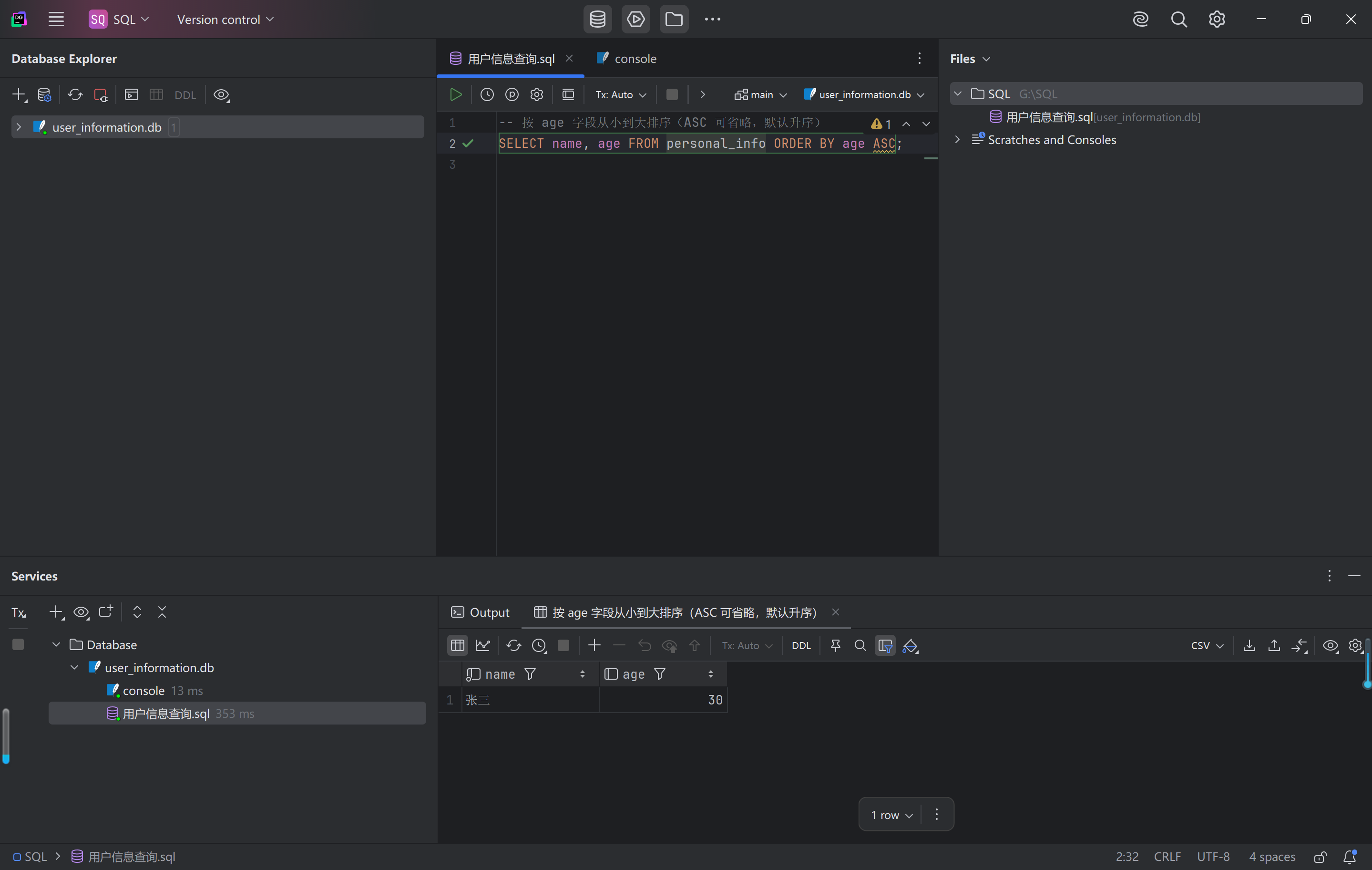Open the Tx: Auto dropdown in editor toolbar
Image resolution: width=1372 pixels, height=870 pixels.
(x=621, y=94)
